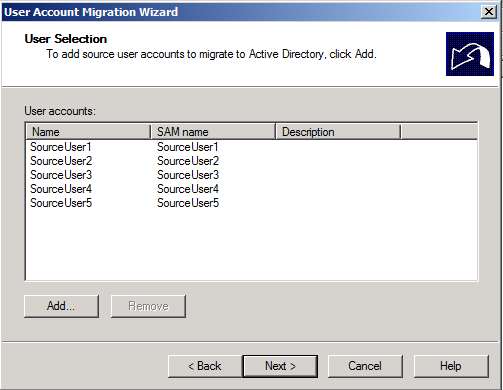503x390 pixels.
Task: Select SourceUser1 in Name column
Action: click(61, 147)
